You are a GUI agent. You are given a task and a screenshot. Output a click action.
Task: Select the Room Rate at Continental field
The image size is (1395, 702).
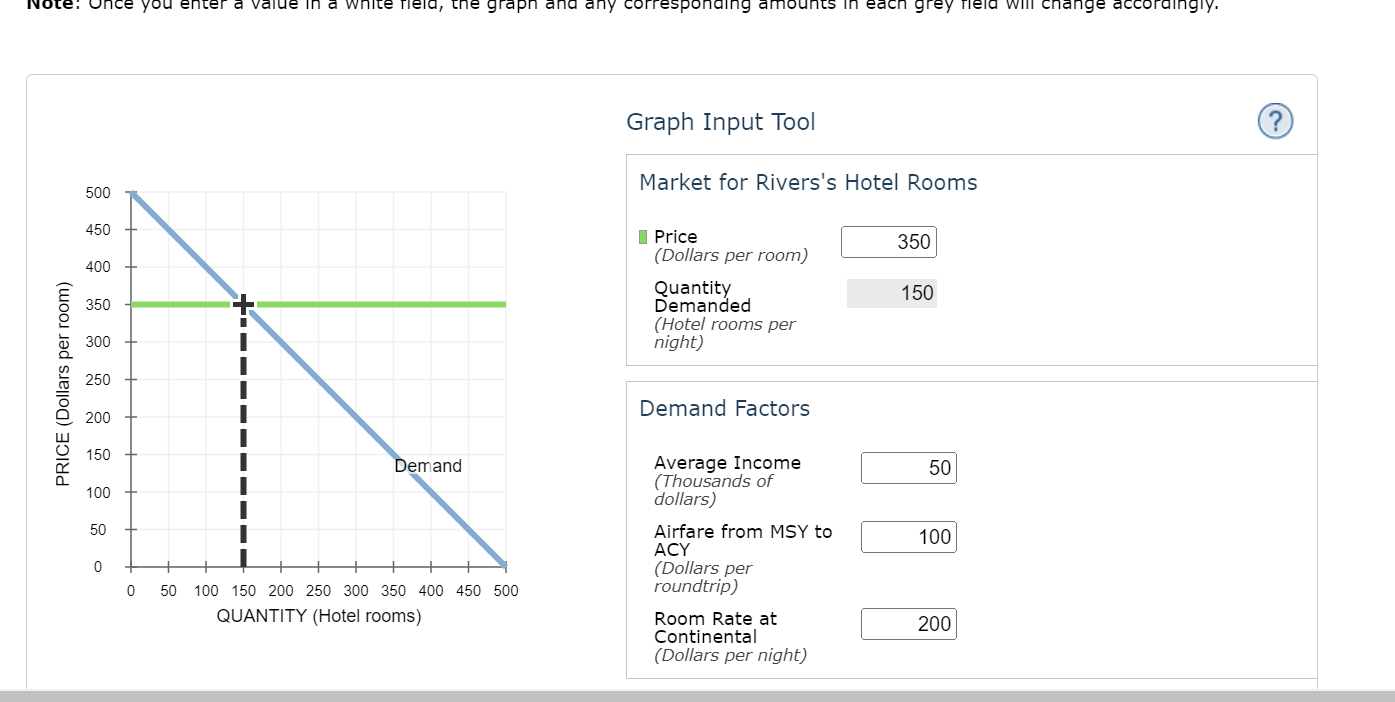coord(908,623)
